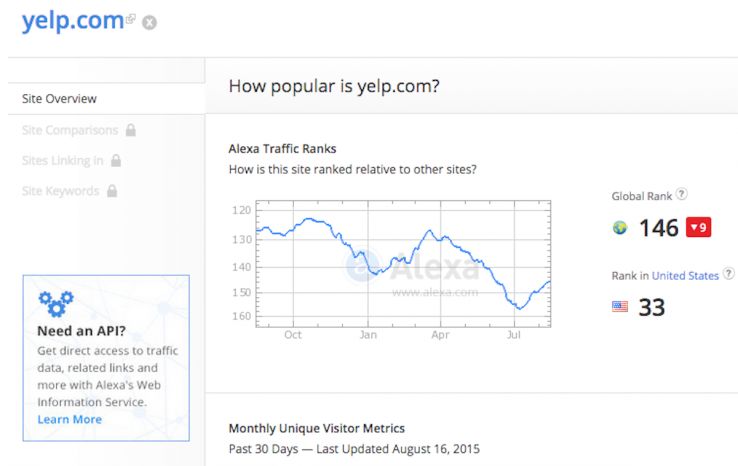Click the globe icon beside global rank 146
This screenshot has height=466, width=738.
[620, 228]
